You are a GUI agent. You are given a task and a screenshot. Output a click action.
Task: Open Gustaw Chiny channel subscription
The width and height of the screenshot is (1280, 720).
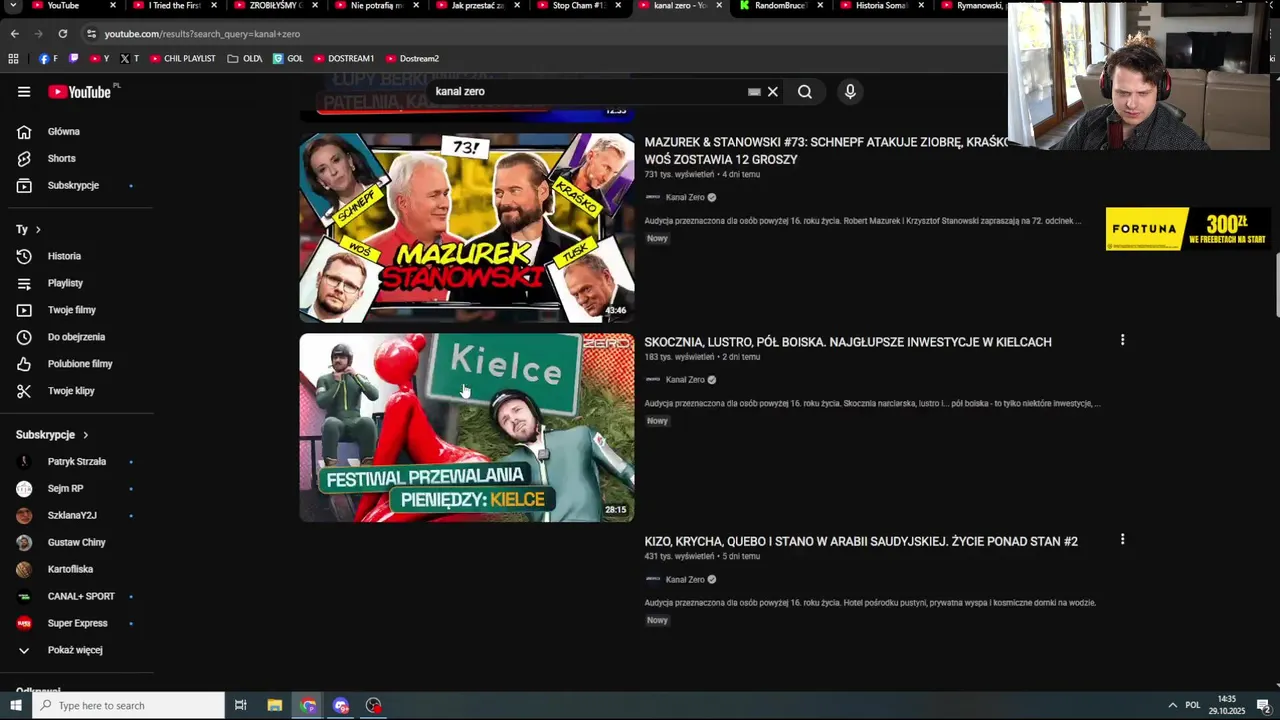click(x=77, y=543)
